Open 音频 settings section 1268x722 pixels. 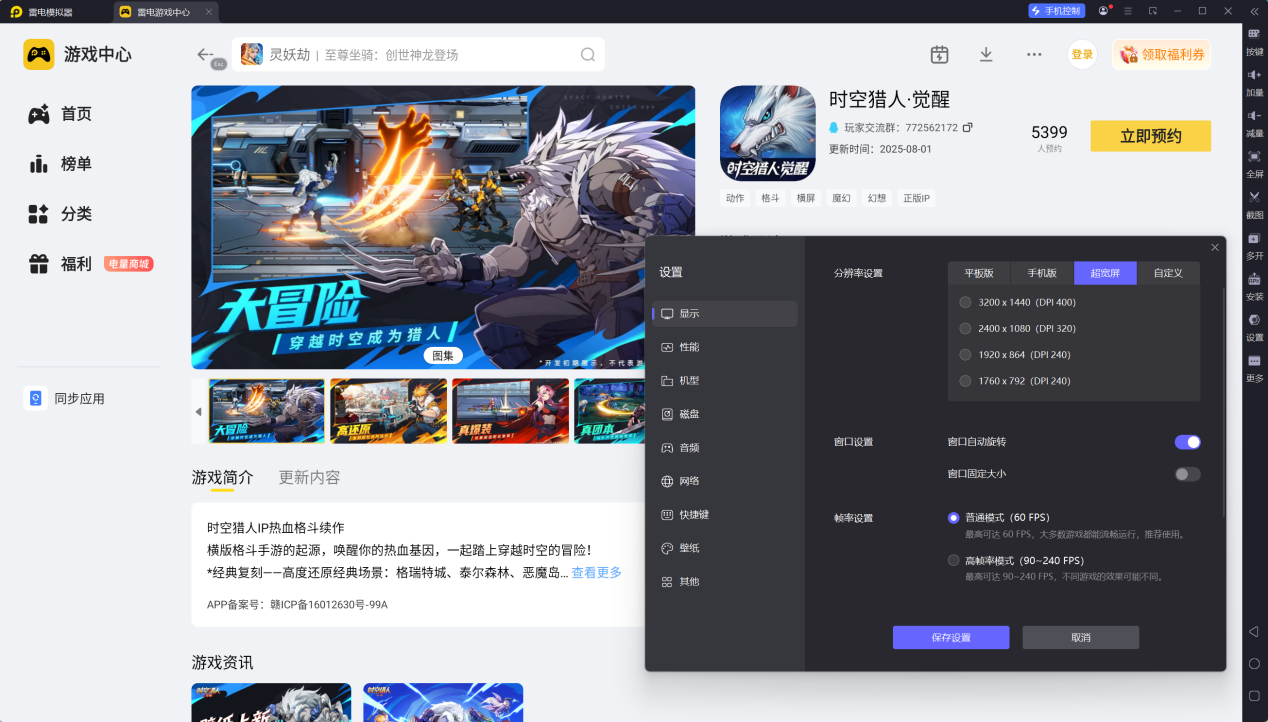click(x=725, y=448)
